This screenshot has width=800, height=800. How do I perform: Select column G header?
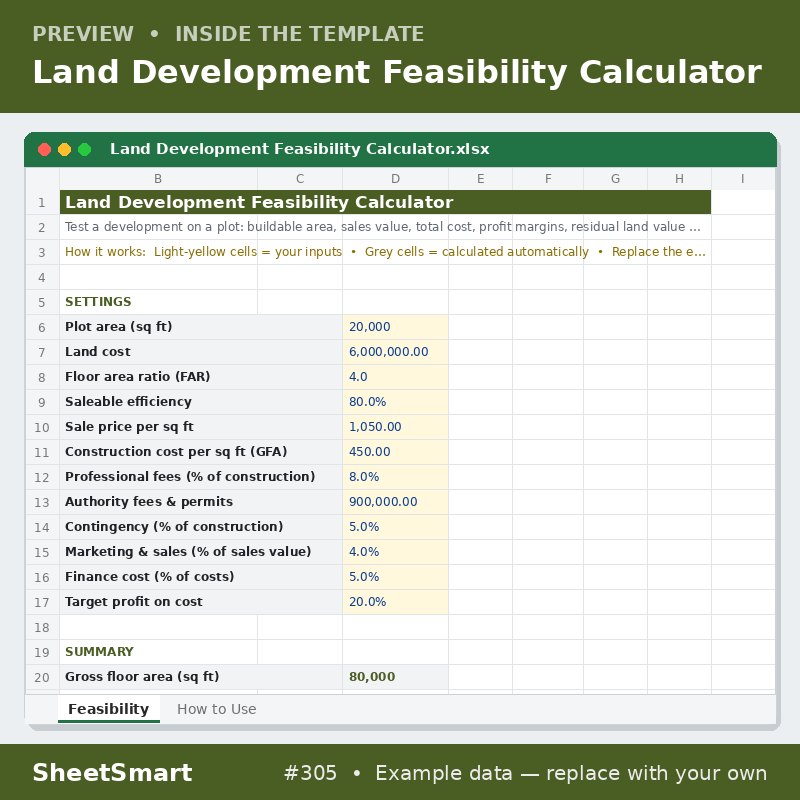pos(615,179)
